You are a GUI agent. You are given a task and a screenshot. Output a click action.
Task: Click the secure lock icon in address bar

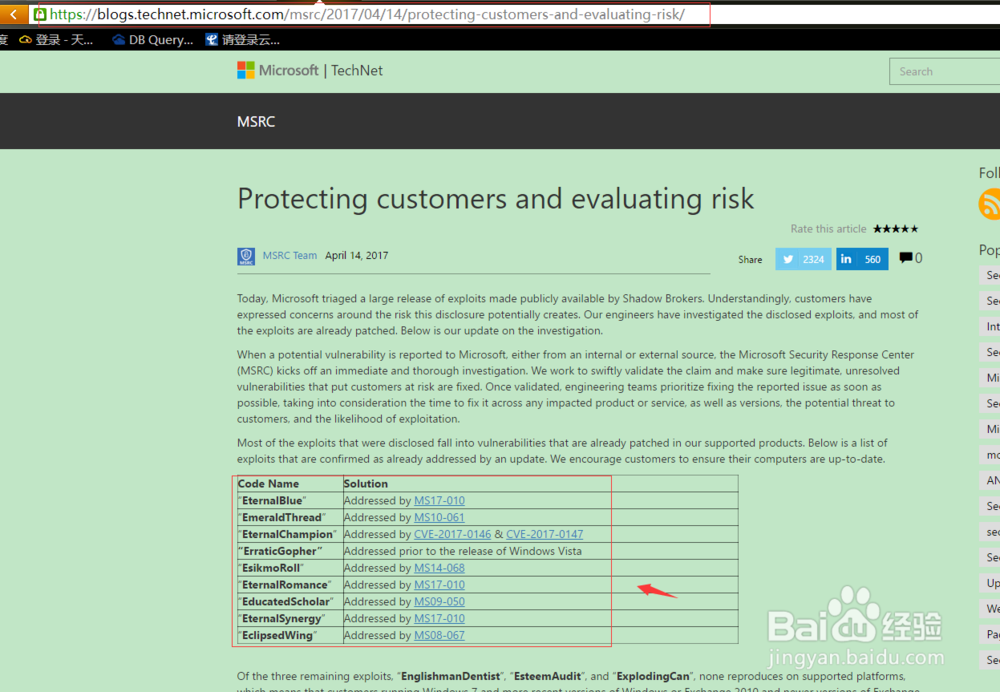pos(40,14)
